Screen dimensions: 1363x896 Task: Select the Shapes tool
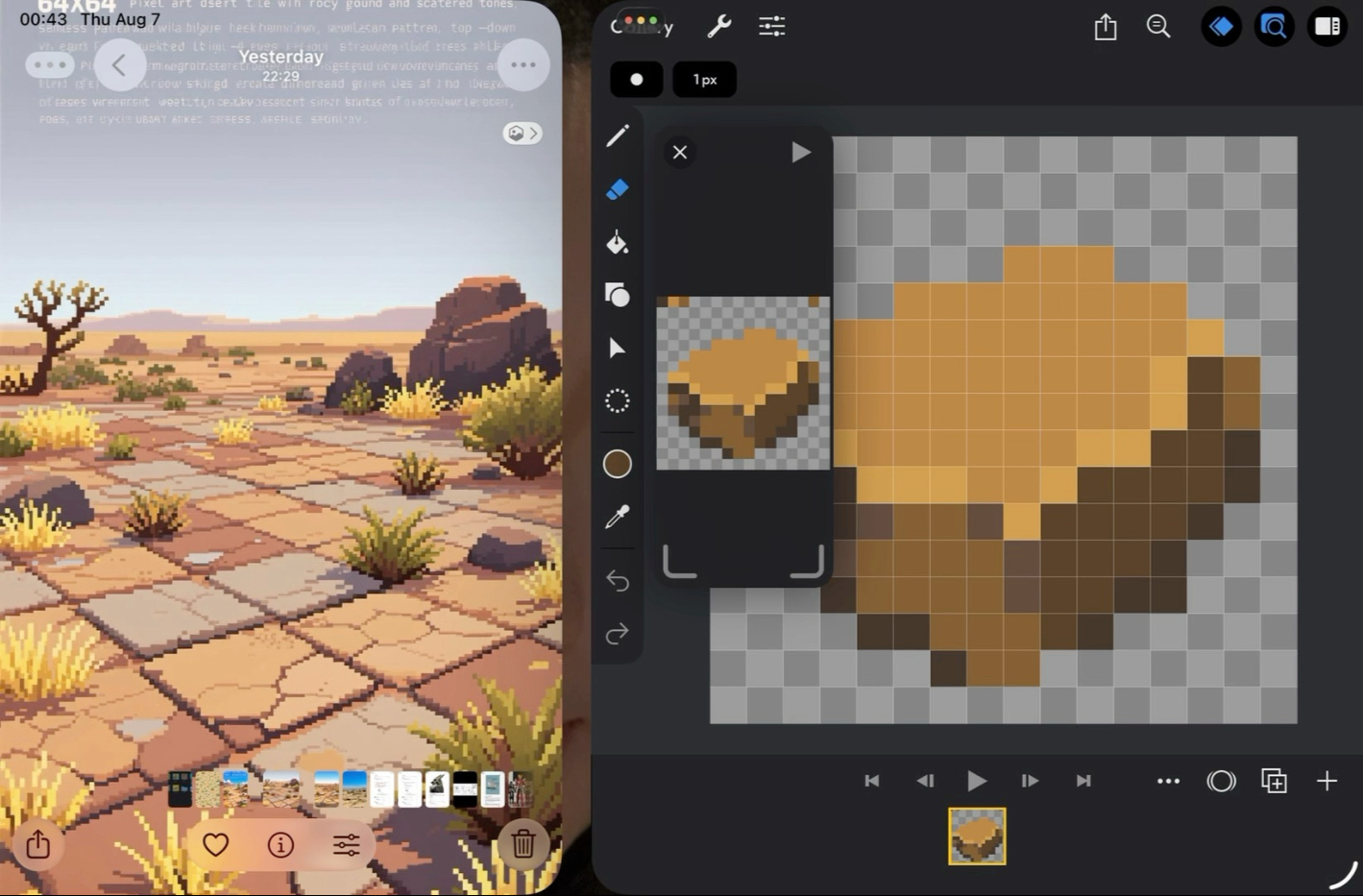[618, 295]
